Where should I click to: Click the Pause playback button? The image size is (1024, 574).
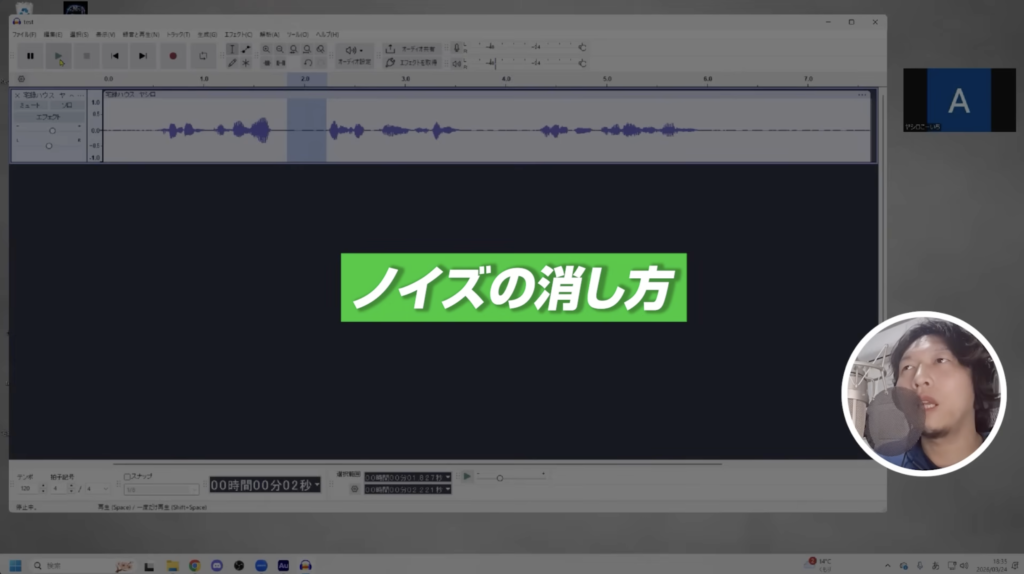click(30, 56)
